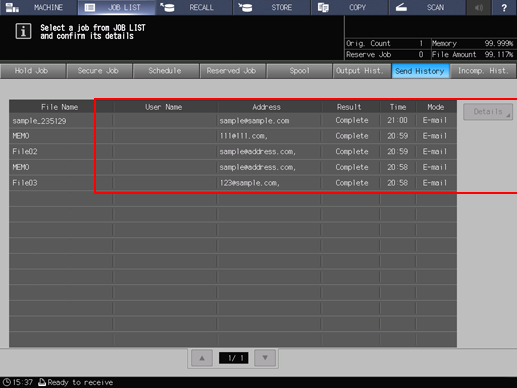Go to next page with down arrow
Viewport: 517px width, 388px height.
(265, 358)
